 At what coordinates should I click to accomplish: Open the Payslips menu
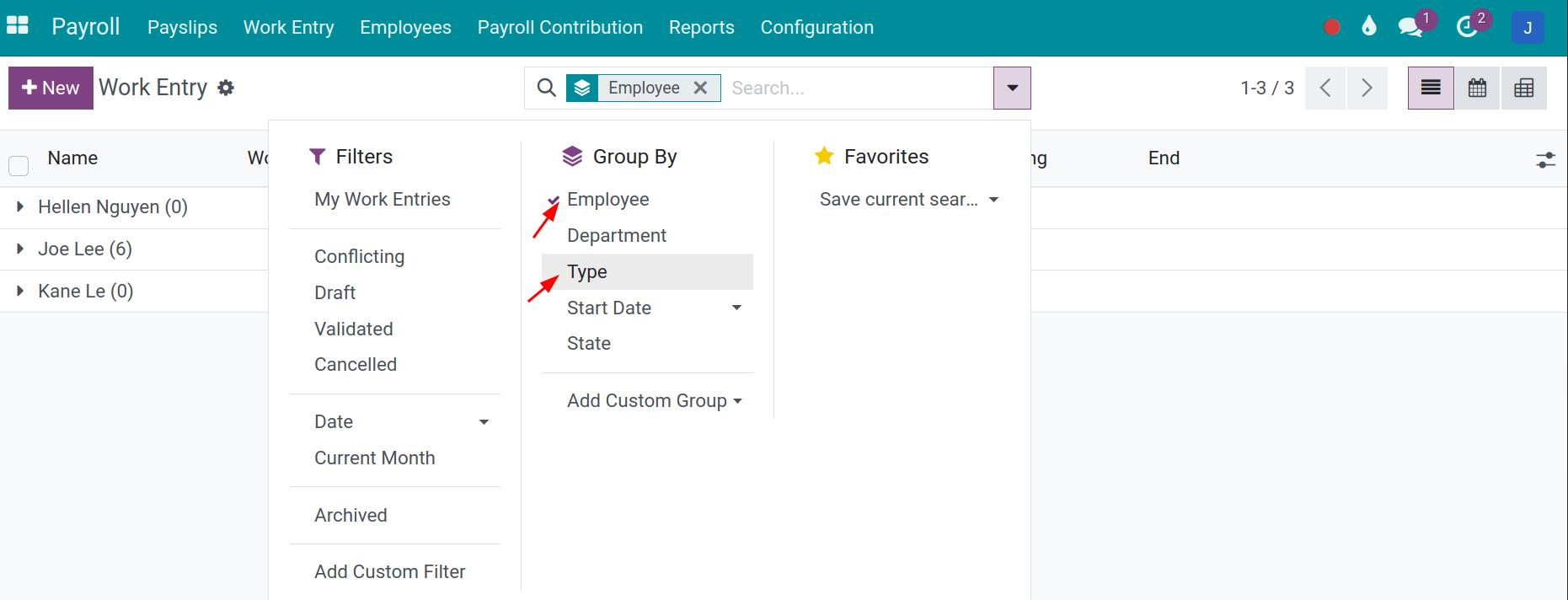pos(182,27)
